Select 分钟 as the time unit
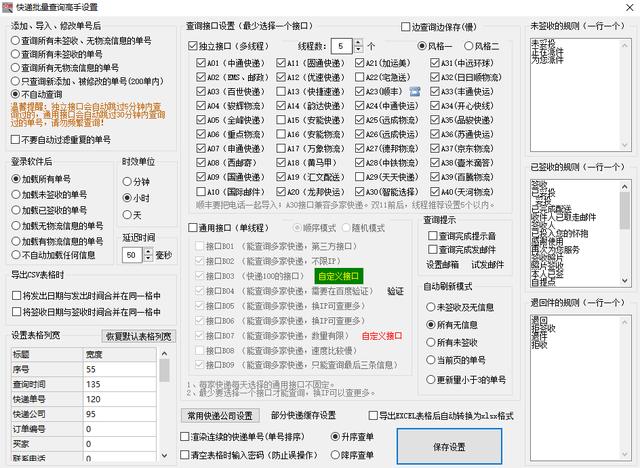The width and height of the screenshot is (640, 468). [x=127, y=182]
